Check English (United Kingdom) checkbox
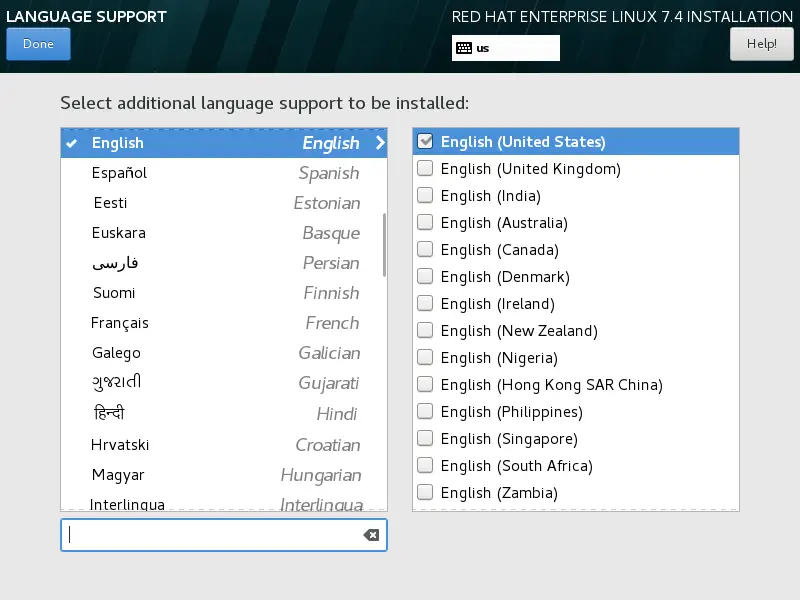Viewport: 800px width, 600px height. coord(425,168)
